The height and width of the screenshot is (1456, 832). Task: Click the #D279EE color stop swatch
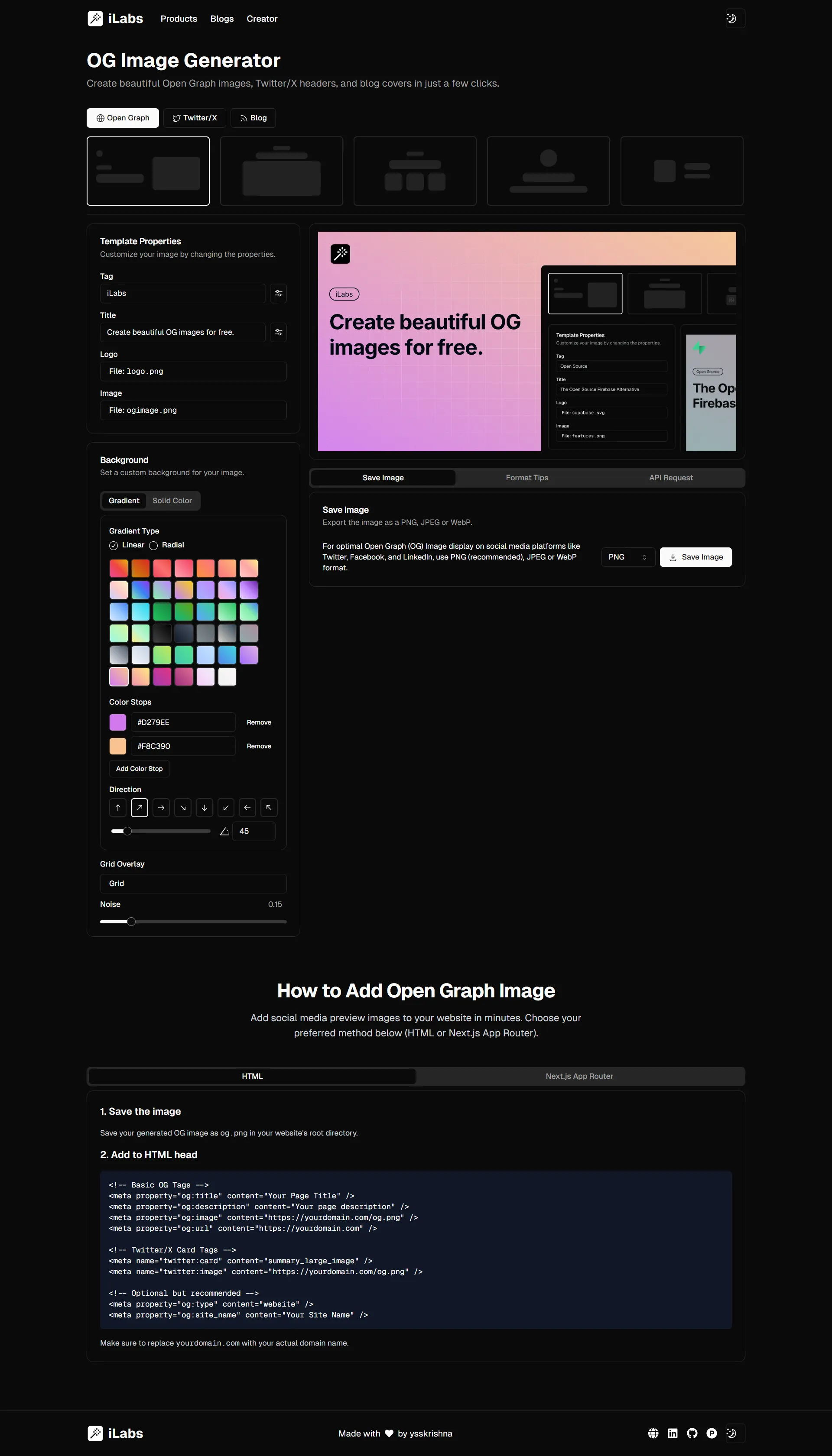(118, 722)
